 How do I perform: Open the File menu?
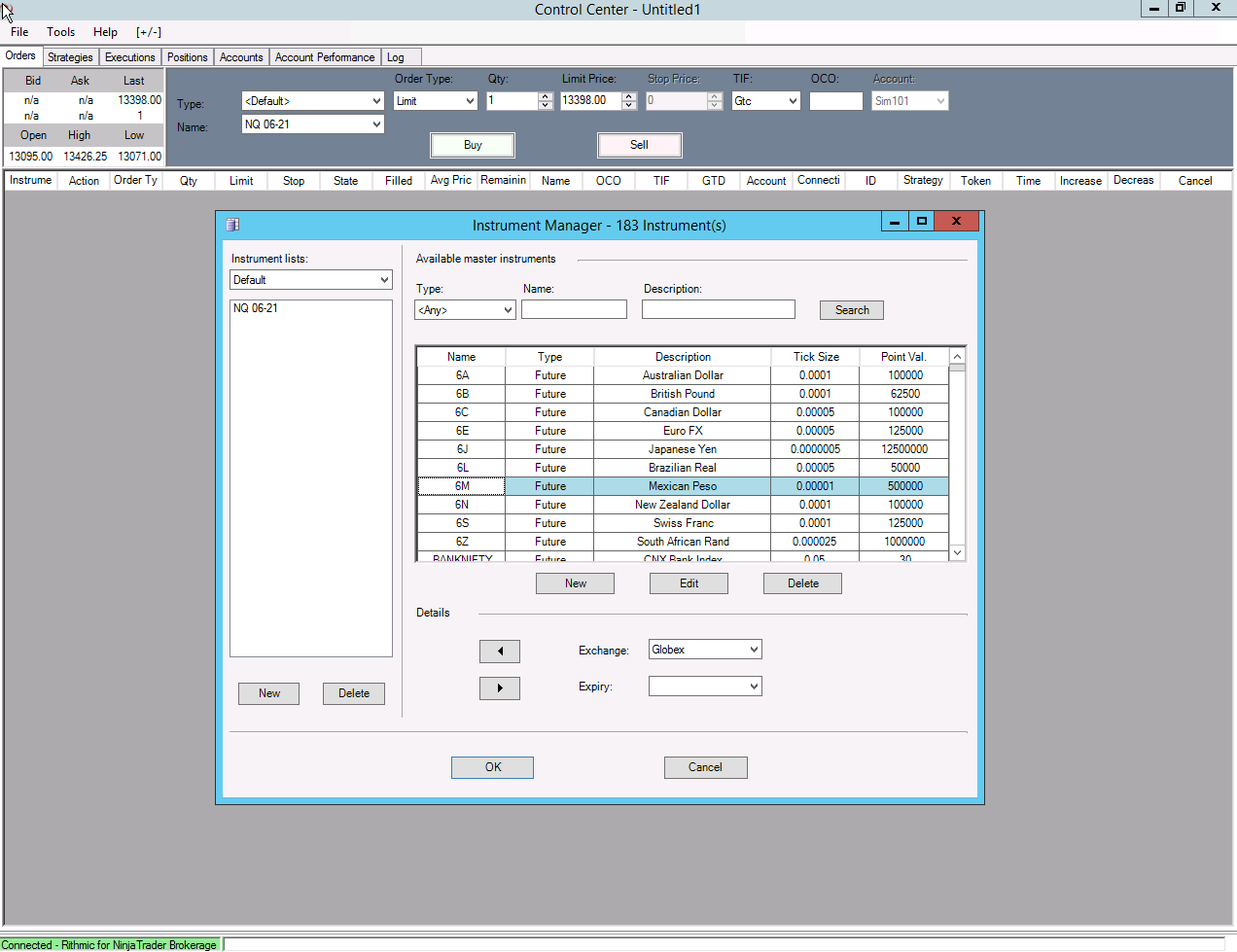coord(19,32)
